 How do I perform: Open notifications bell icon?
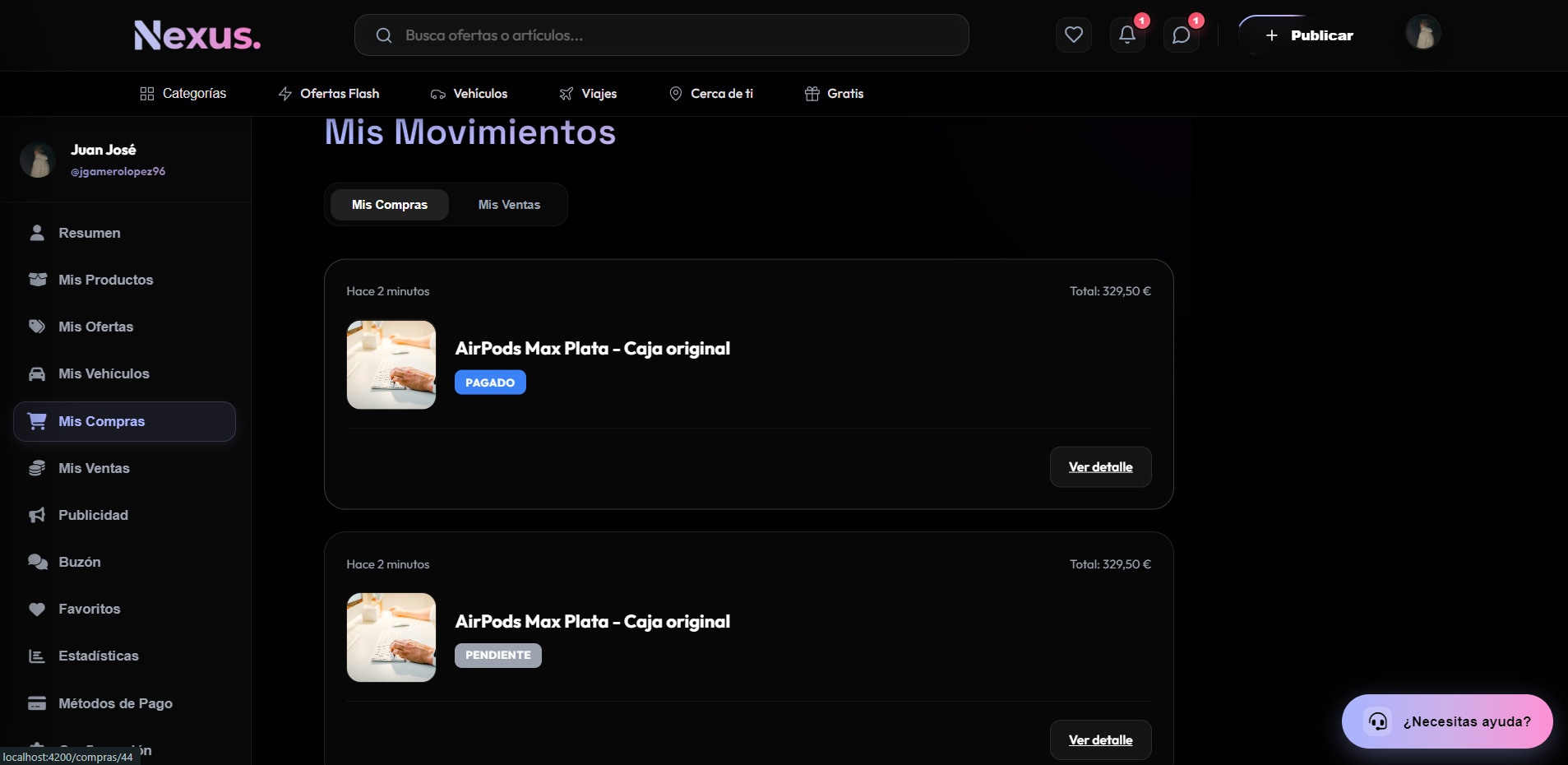[1127, 35]
